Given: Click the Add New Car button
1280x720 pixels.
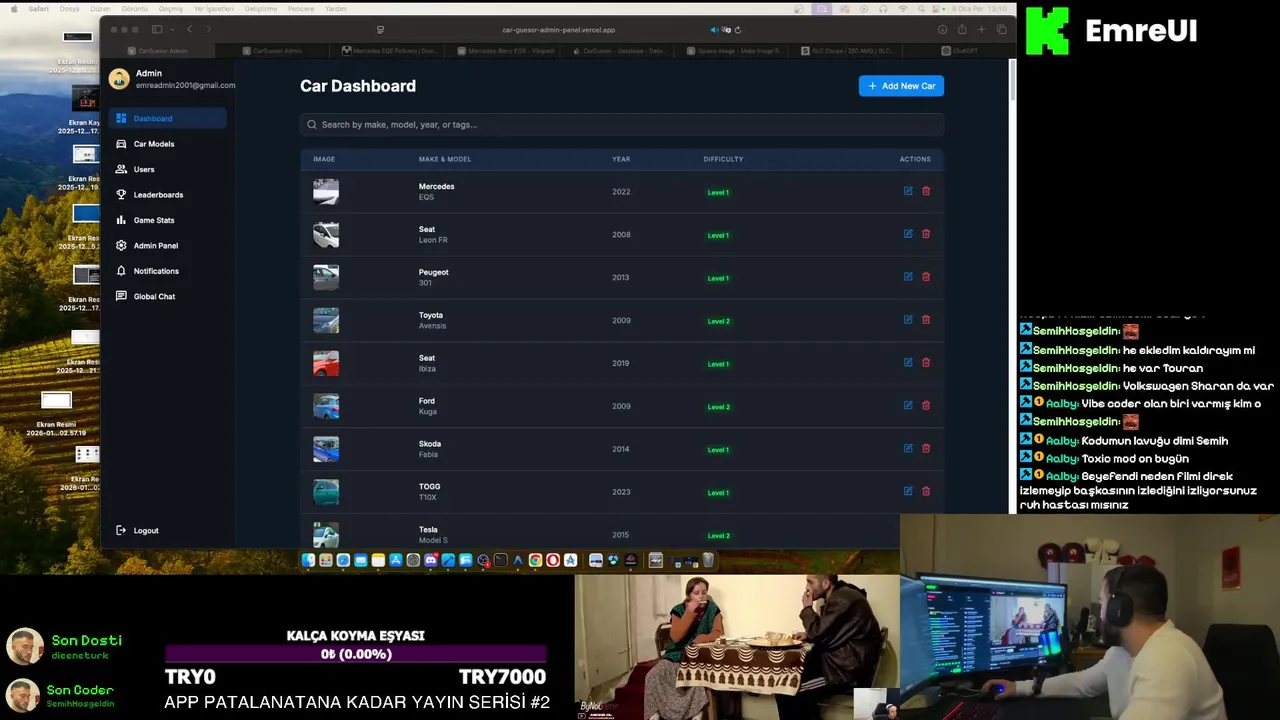Looking at the screenshot, I should click(901, 86).
